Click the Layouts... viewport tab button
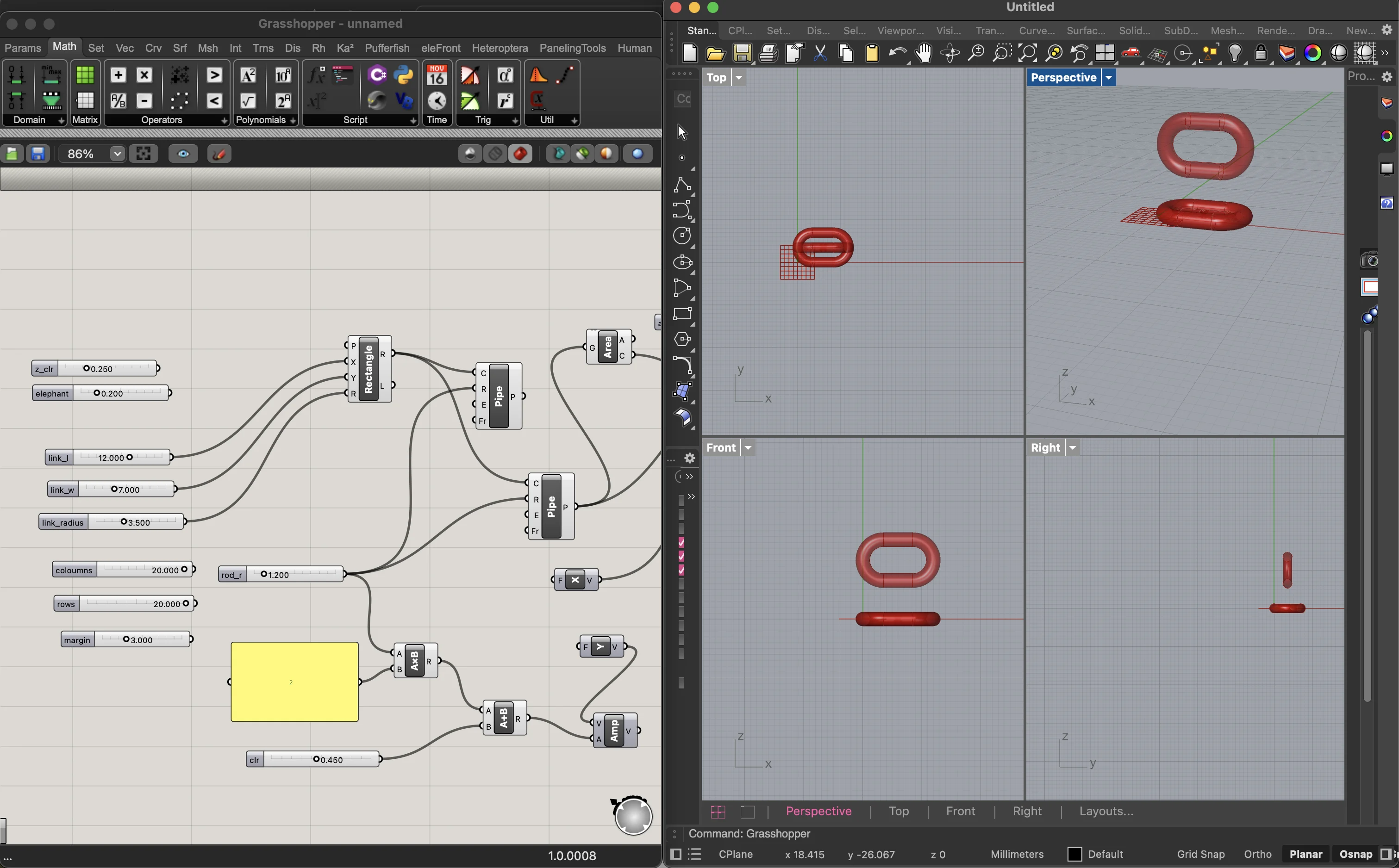Viewport: 1399px width, 868px height. [1105, 811]
